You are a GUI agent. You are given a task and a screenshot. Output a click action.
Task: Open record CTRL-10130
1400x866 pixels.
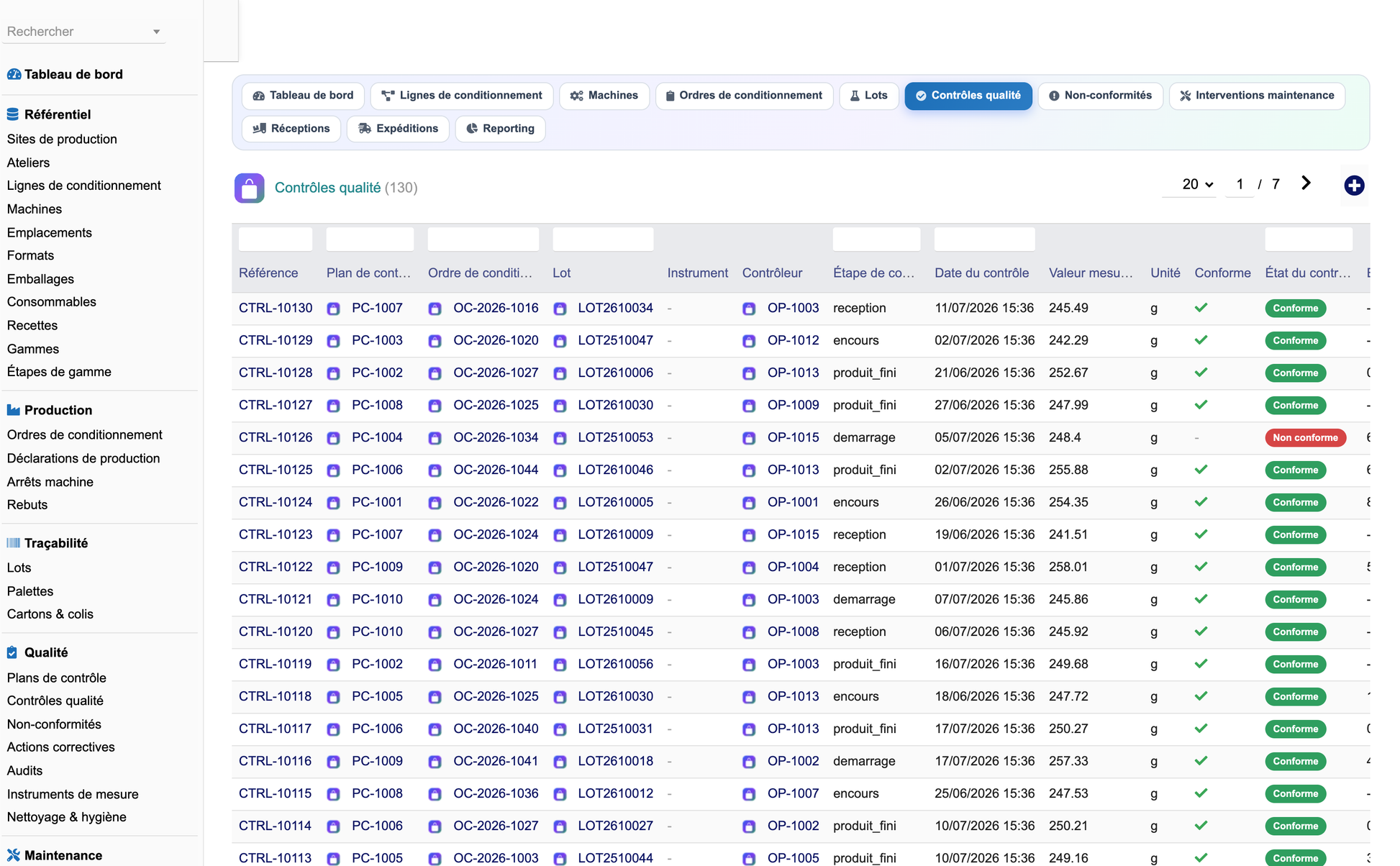(x=276, y=308)
